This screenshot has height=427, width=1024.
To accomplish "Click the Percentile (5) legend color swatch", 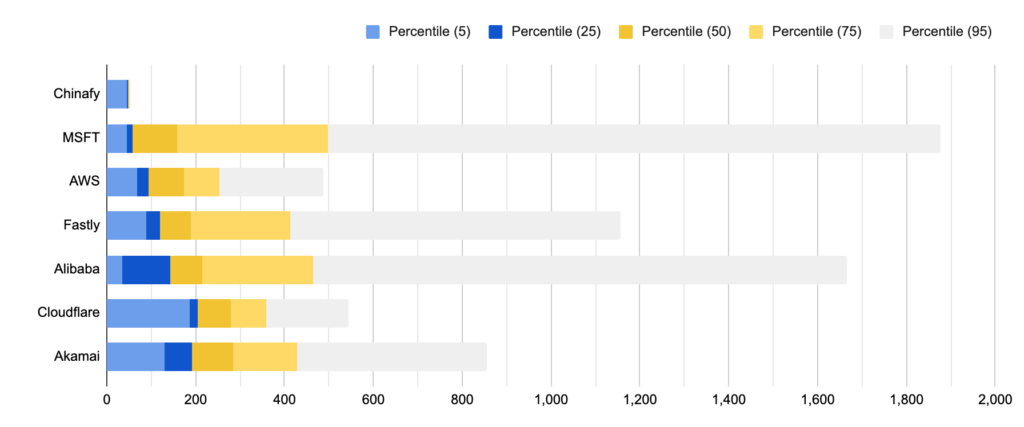I will coord(374,31).
